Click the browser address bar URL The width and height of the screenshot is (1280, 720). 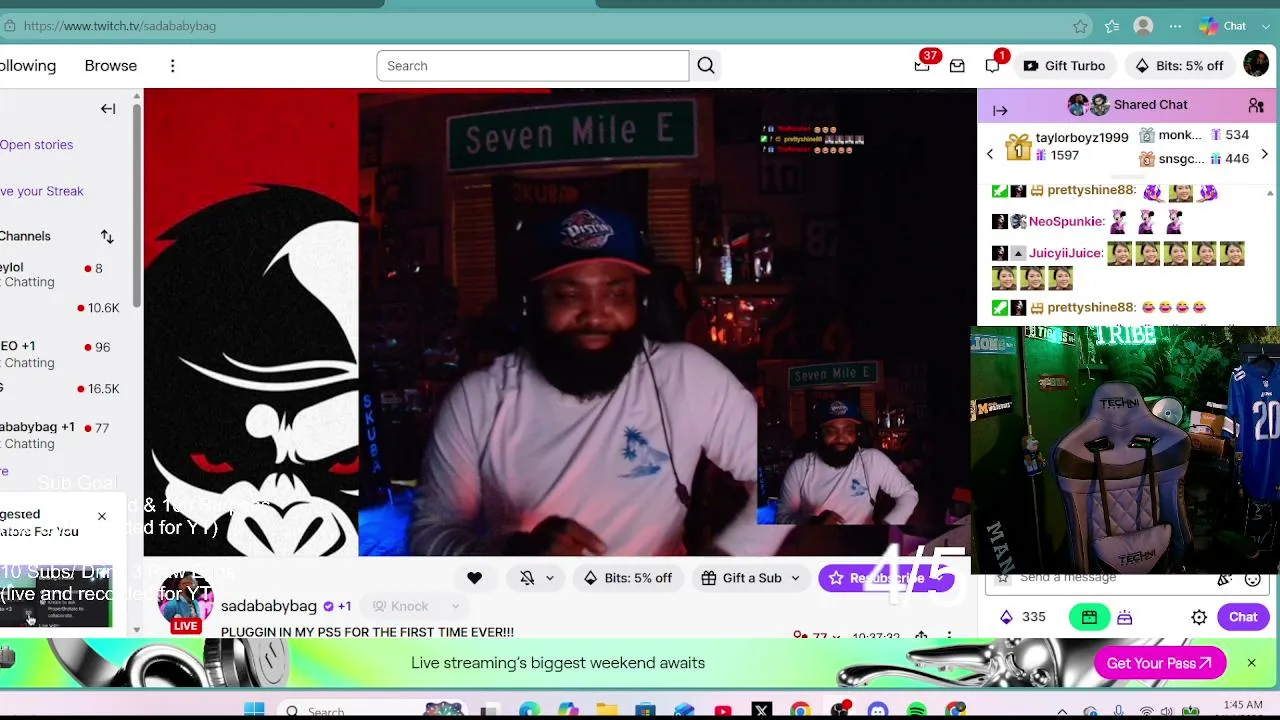click(120, 26)
